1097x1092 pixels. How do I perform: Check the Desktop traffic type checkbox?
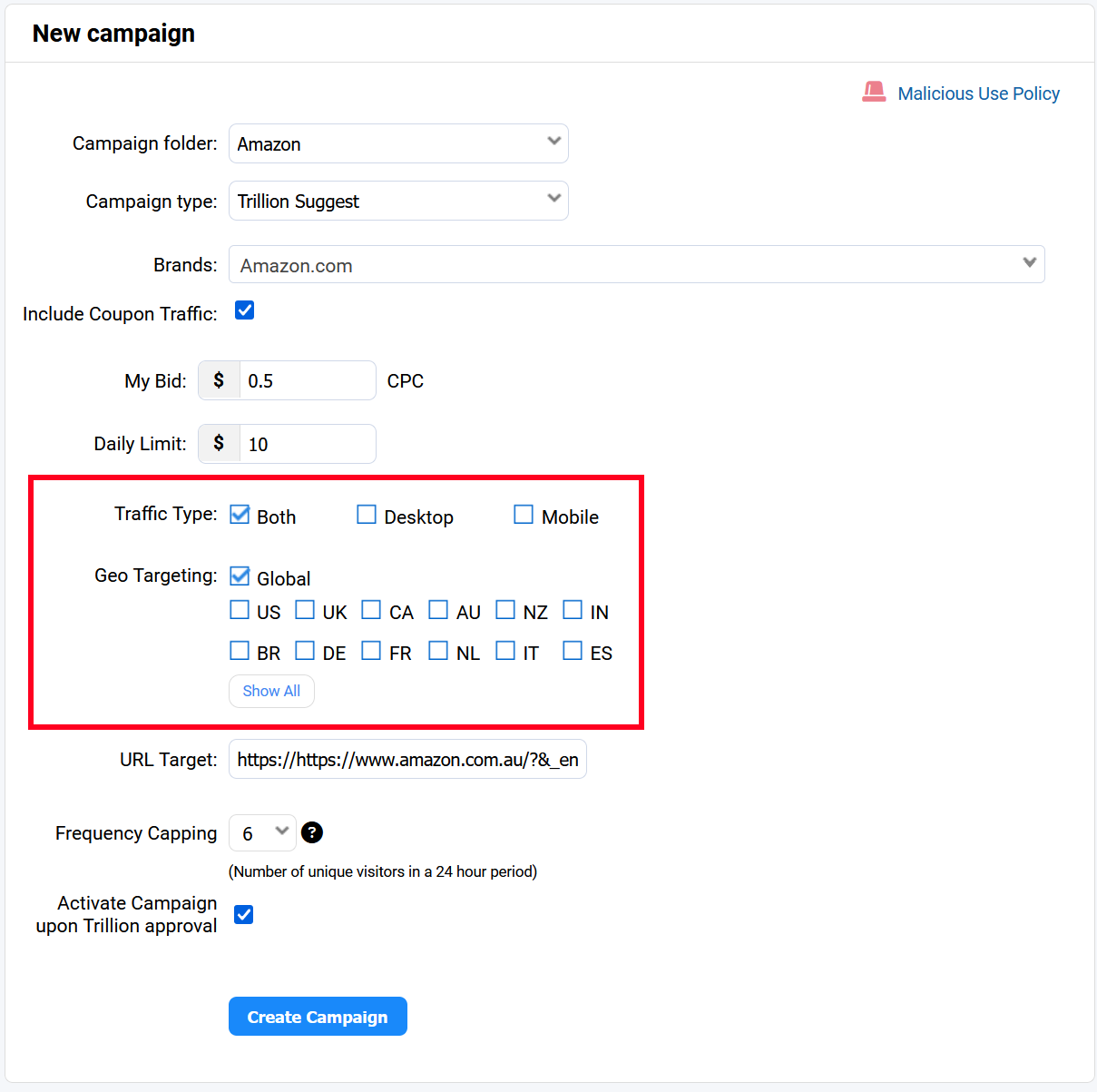367,515
